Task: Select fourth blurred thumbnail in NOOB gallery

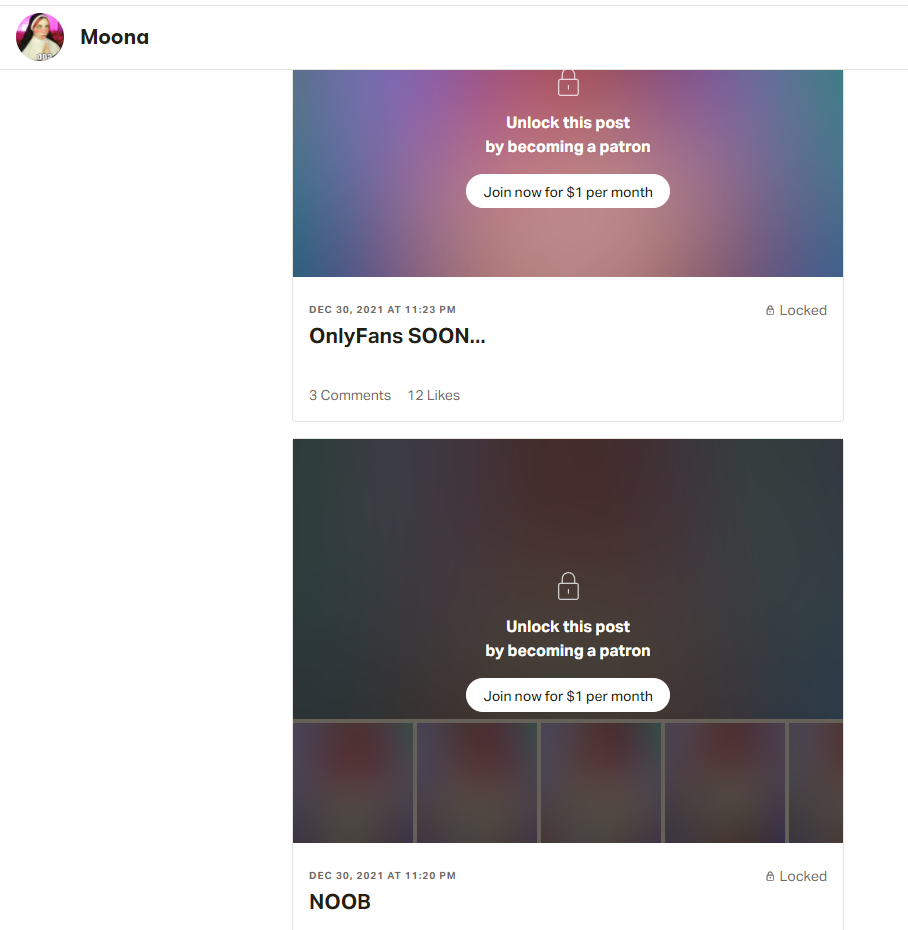Action: coord(725,782)
